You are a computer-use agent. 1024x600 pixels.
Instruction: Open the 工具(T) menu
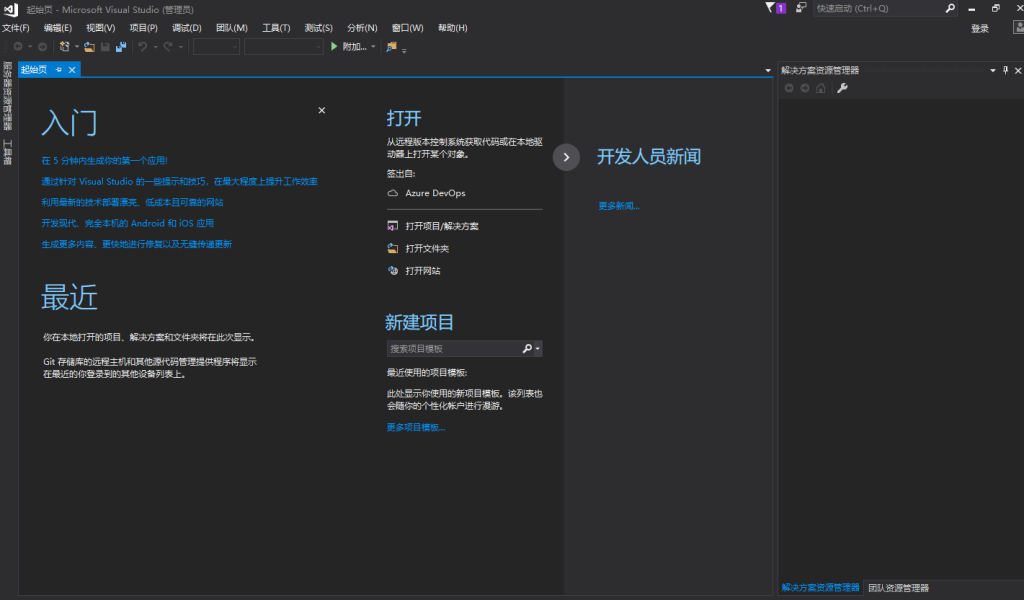click(x=276, y=28)
